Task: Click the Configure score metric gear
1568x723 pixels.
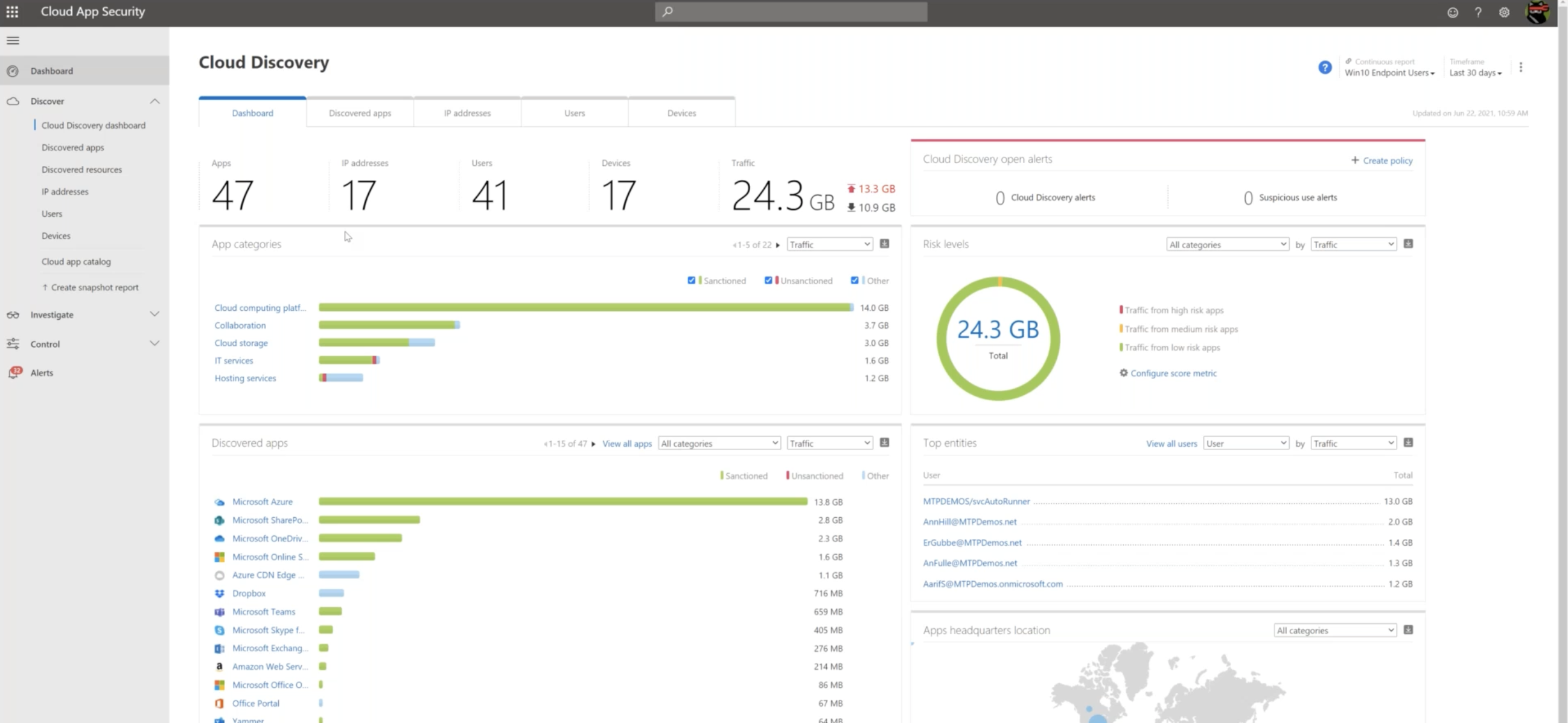Action: point(1124,373)
